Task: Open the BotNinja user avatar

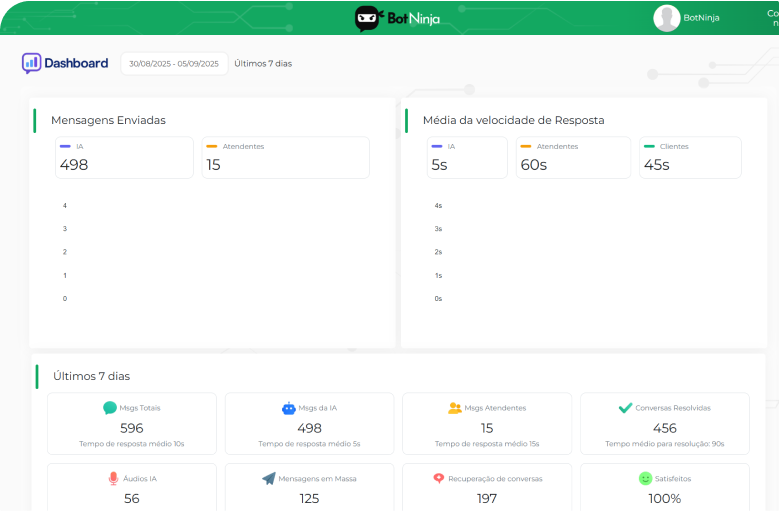Action: click(666, 18)
